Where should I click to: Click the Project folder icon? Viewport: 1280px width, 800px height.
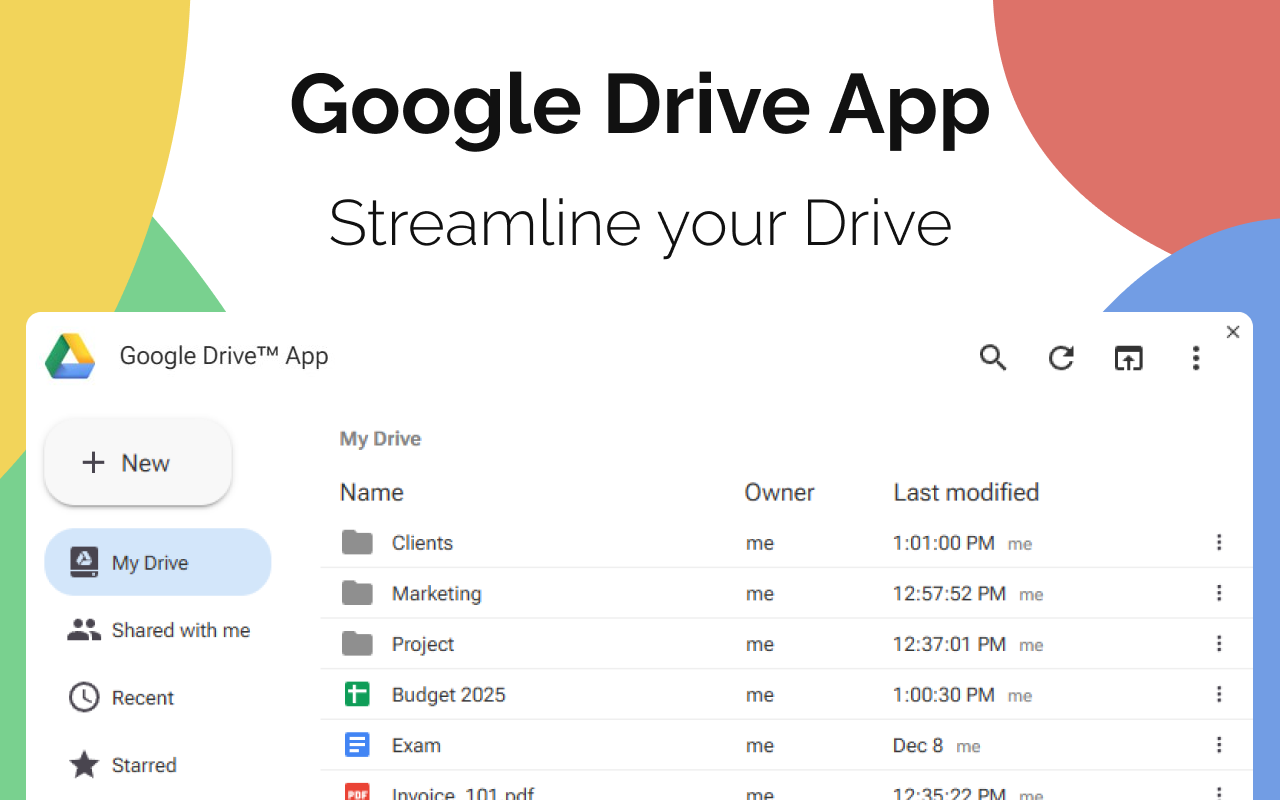click(x=357, y=644)
